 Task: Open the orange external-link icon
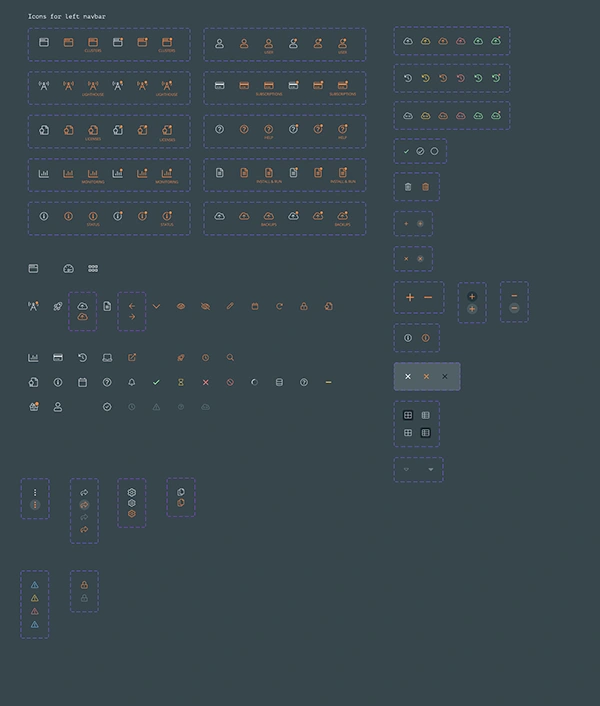[132, 358]
